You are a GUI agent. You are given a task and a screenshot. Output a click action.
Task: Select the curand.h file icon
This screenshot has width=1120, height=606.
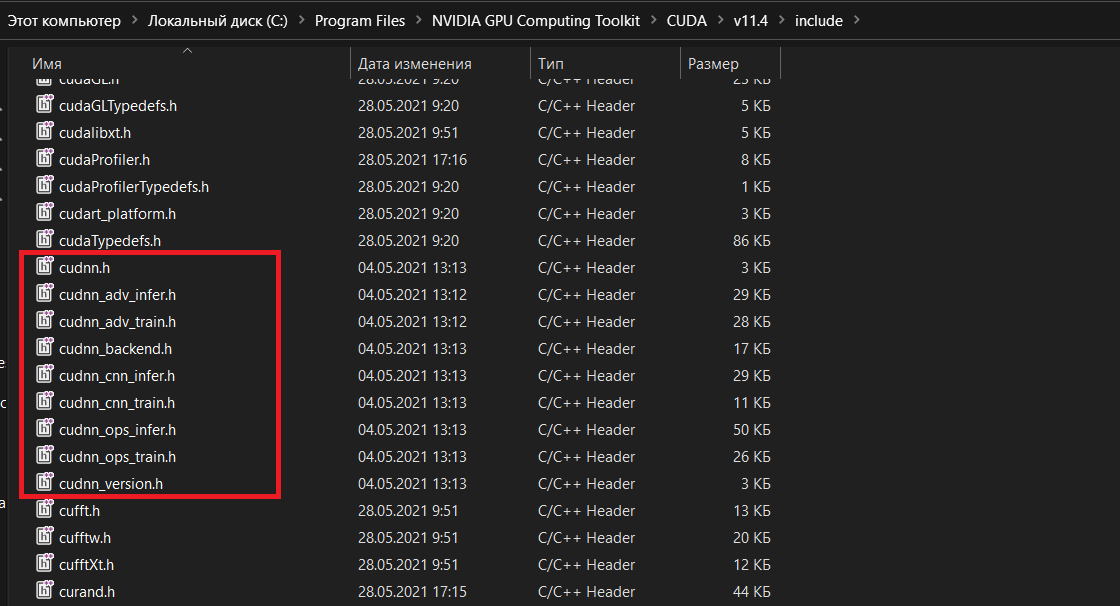[45, 591]
